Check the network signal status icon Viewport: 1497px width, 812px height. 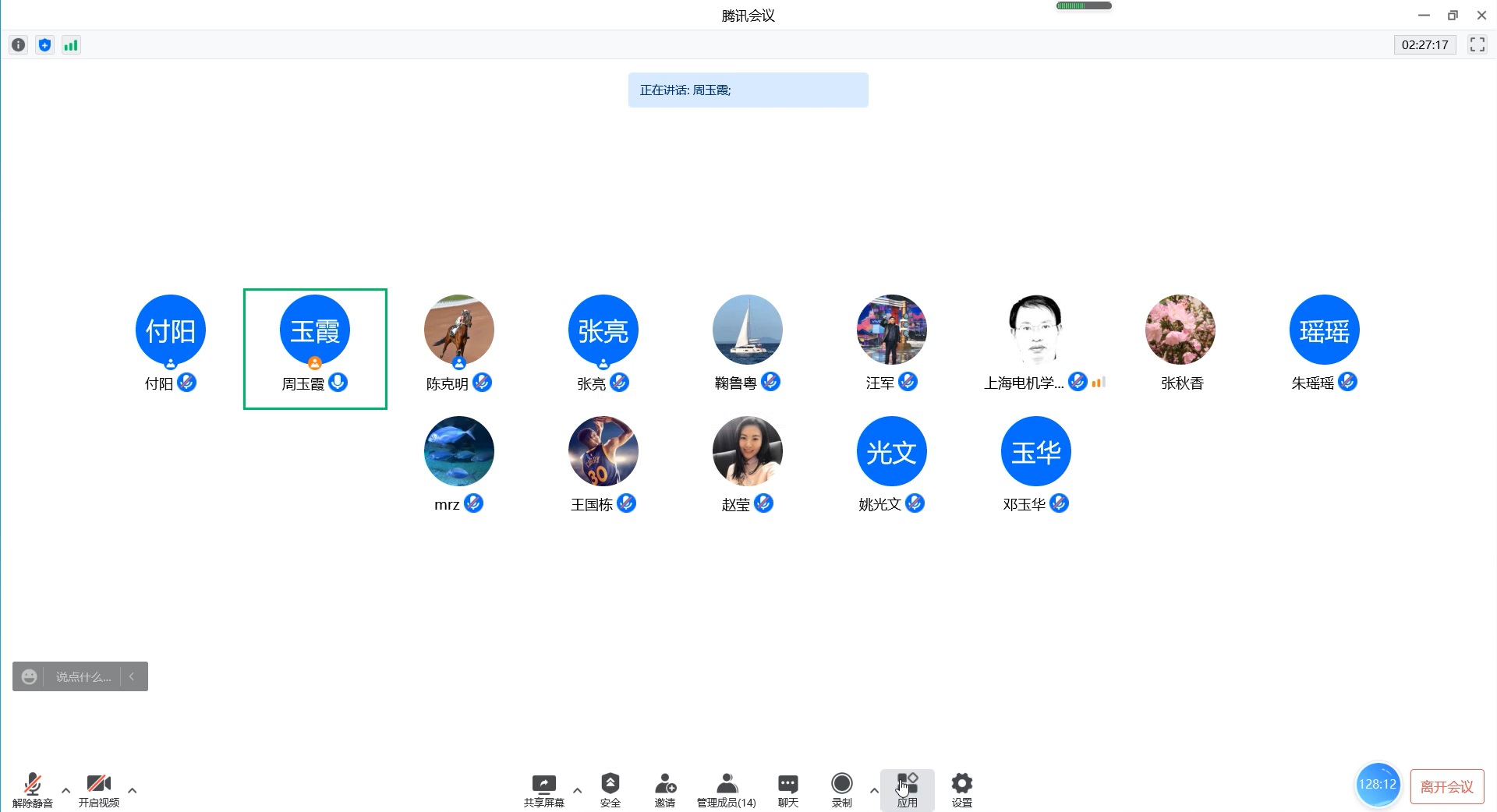tap(71, 45)
